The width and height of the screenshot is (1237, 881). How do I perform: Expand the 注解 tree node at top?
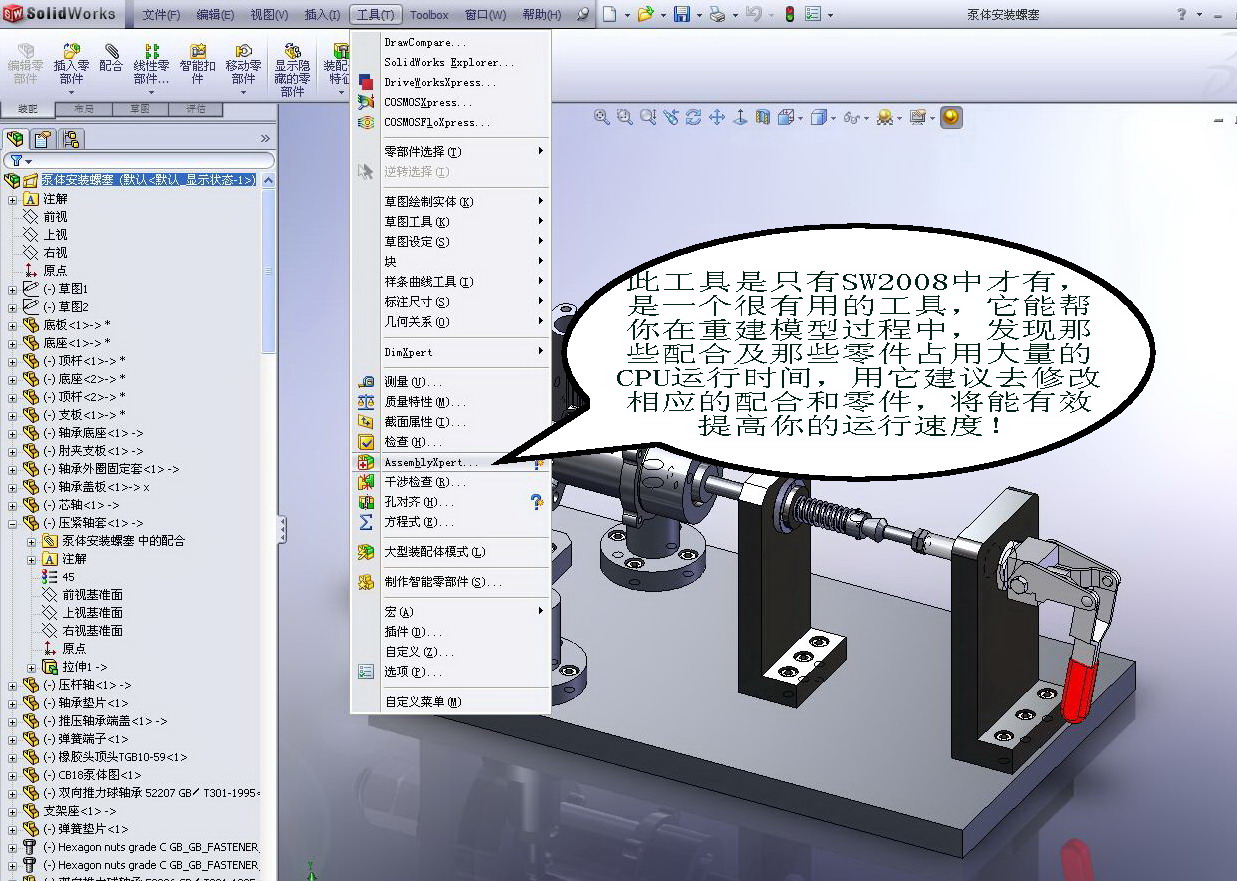pos(12,199)
